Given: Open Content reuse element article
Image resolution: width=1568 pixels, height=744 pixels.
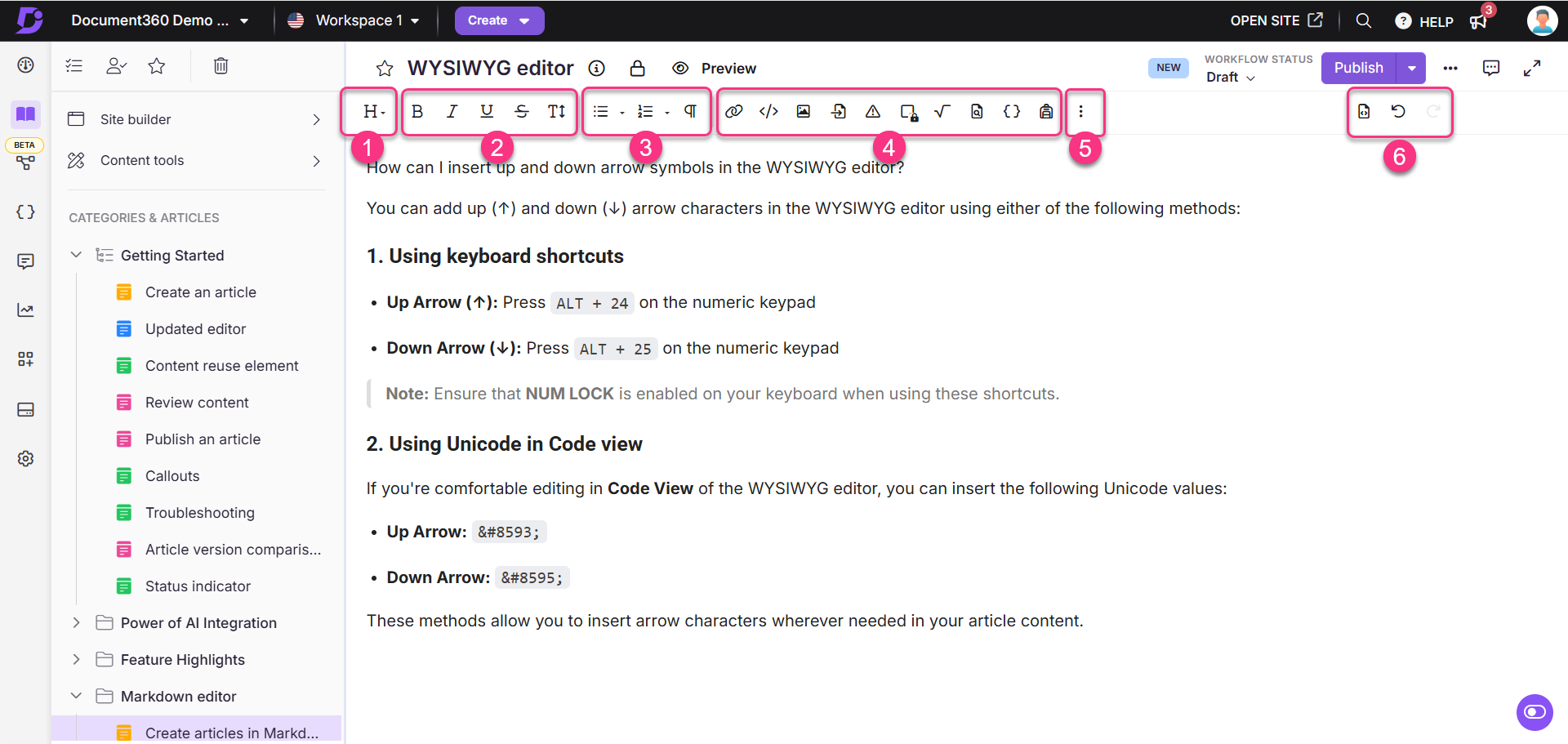Looking at the screenshot, I should [x=222, y=365].
